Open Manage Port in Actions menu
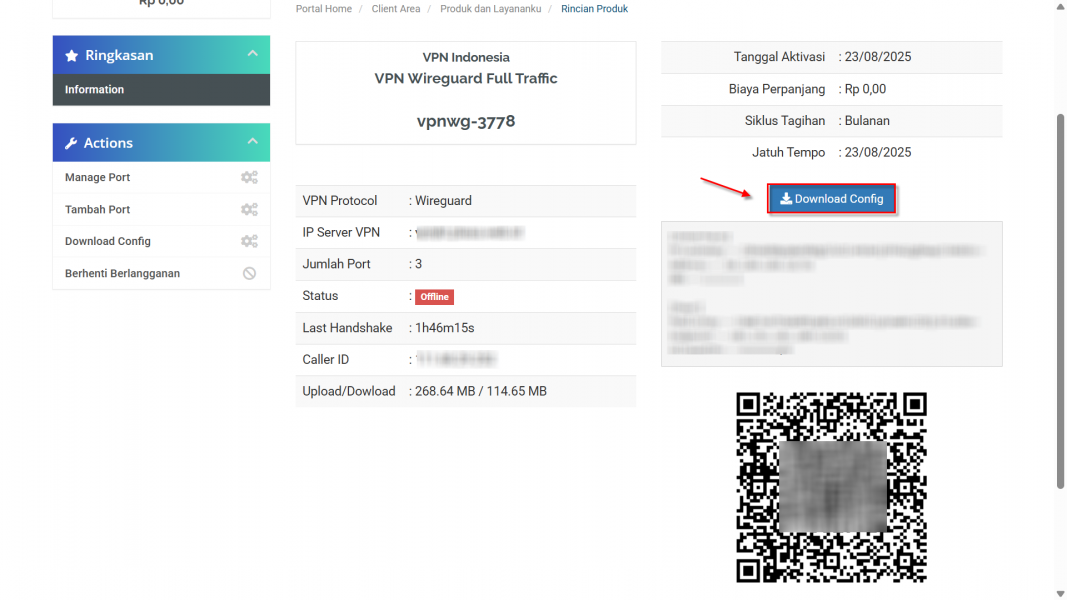The image size is (1067, 600). pos(161,178)
